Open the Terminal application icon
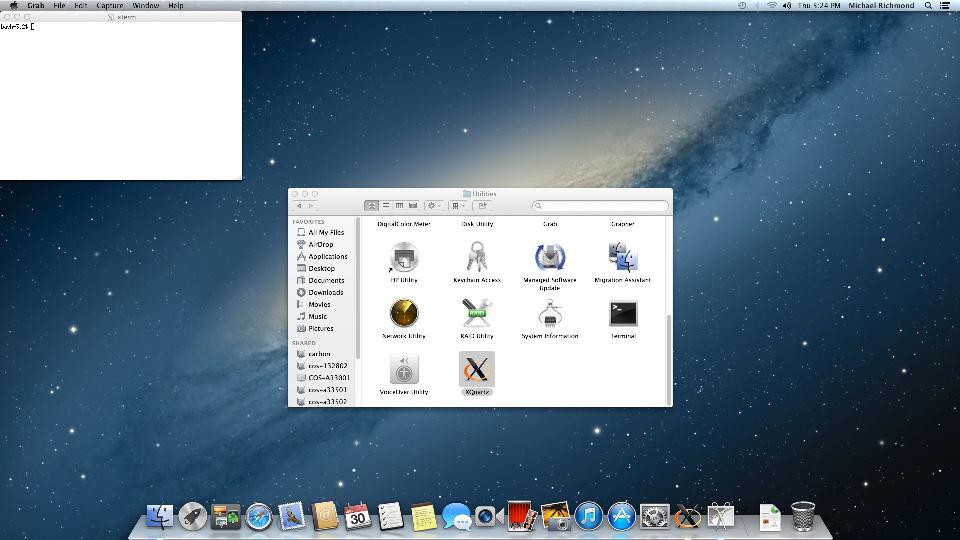The image size is (960, 540). [x=622, y=314]
